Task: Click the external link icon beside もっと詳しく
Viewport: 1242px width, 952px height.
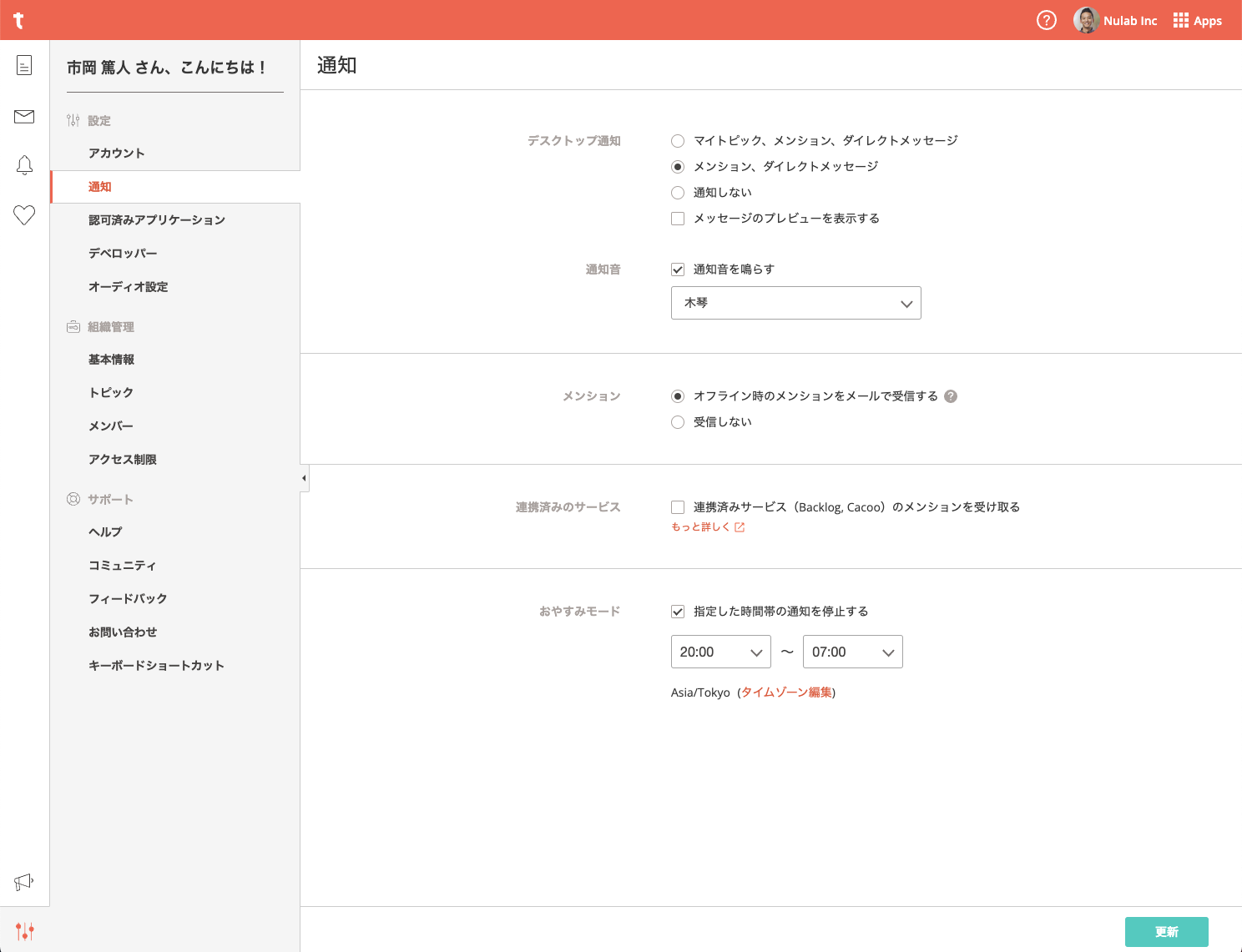Action: (x=740, y=527)
